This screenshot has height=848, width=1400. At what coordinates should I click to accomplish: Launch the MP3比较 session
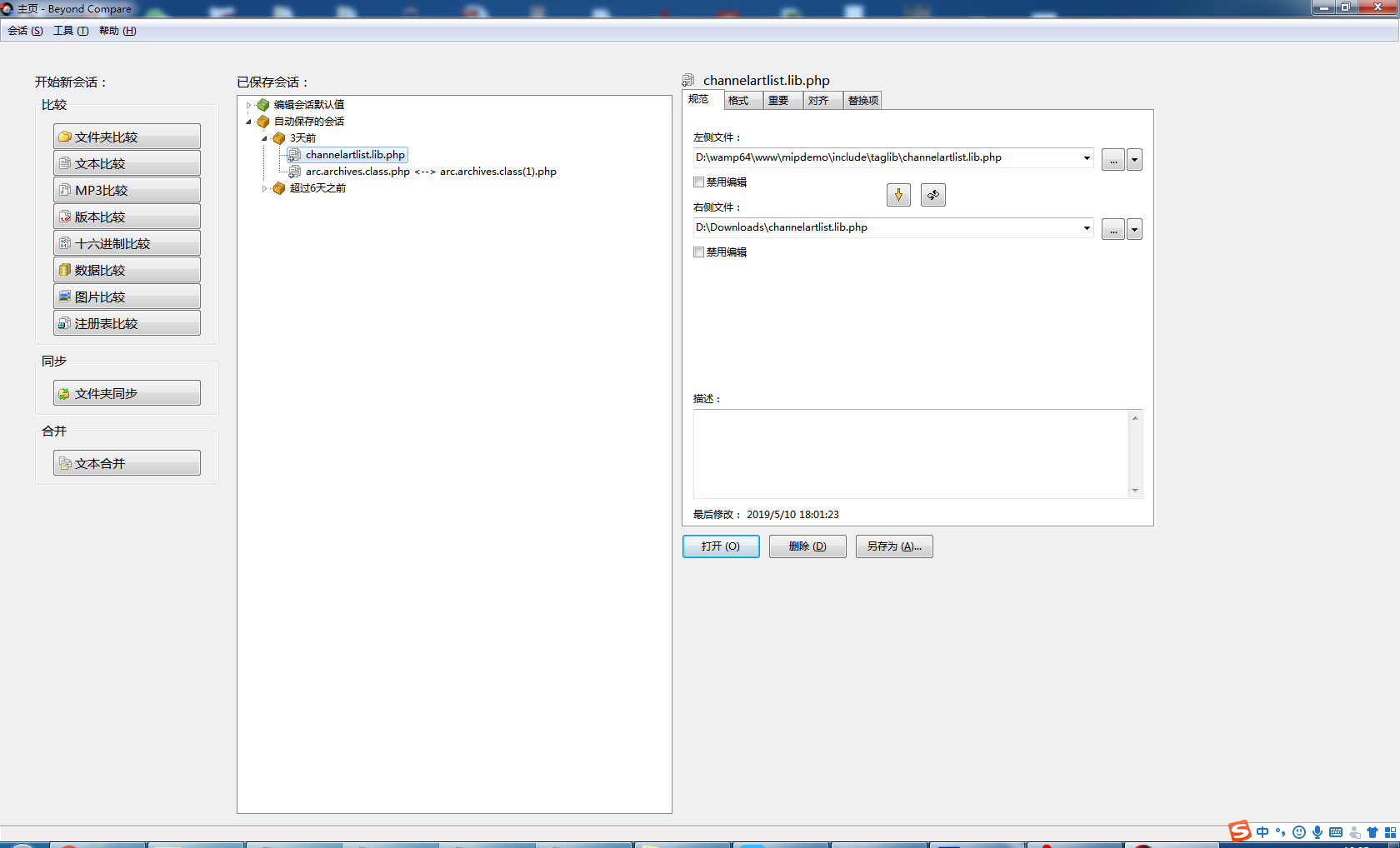click(127, 190)
